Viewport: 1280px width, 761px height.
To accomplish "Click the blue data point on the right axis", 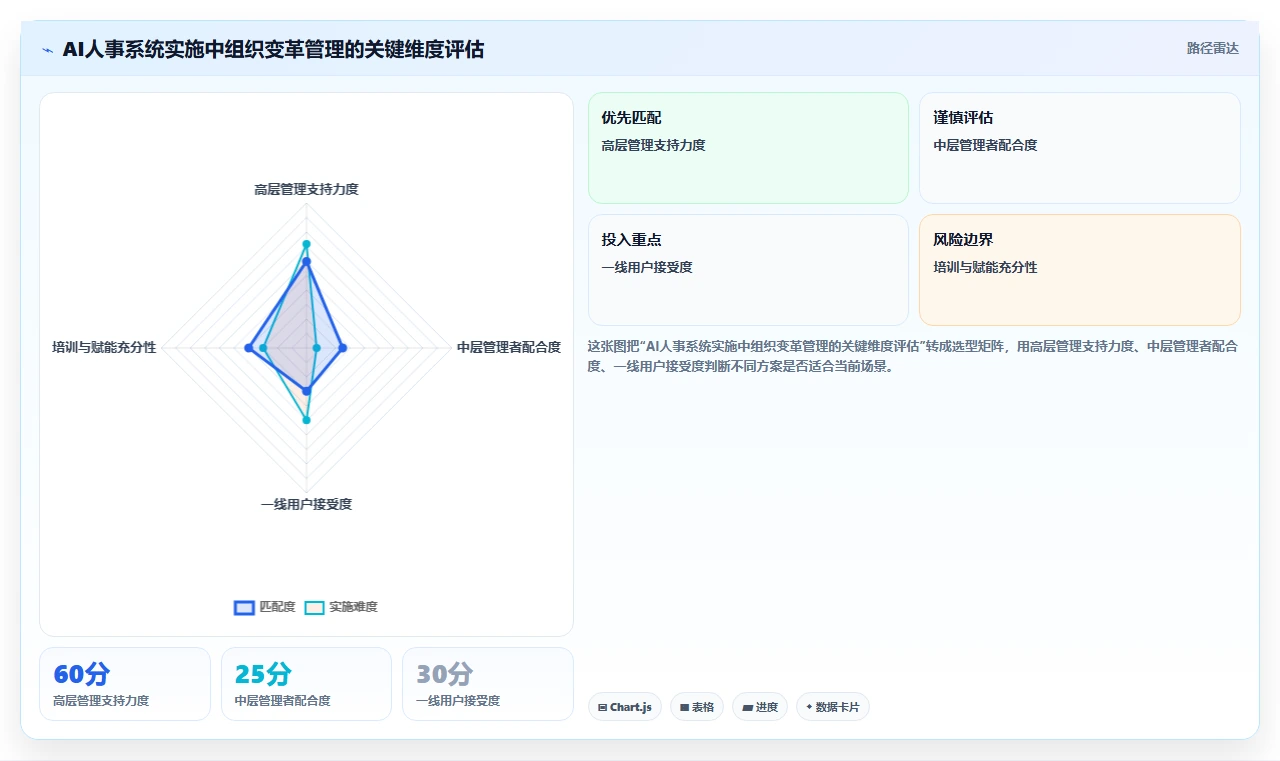I will [343, 348].
